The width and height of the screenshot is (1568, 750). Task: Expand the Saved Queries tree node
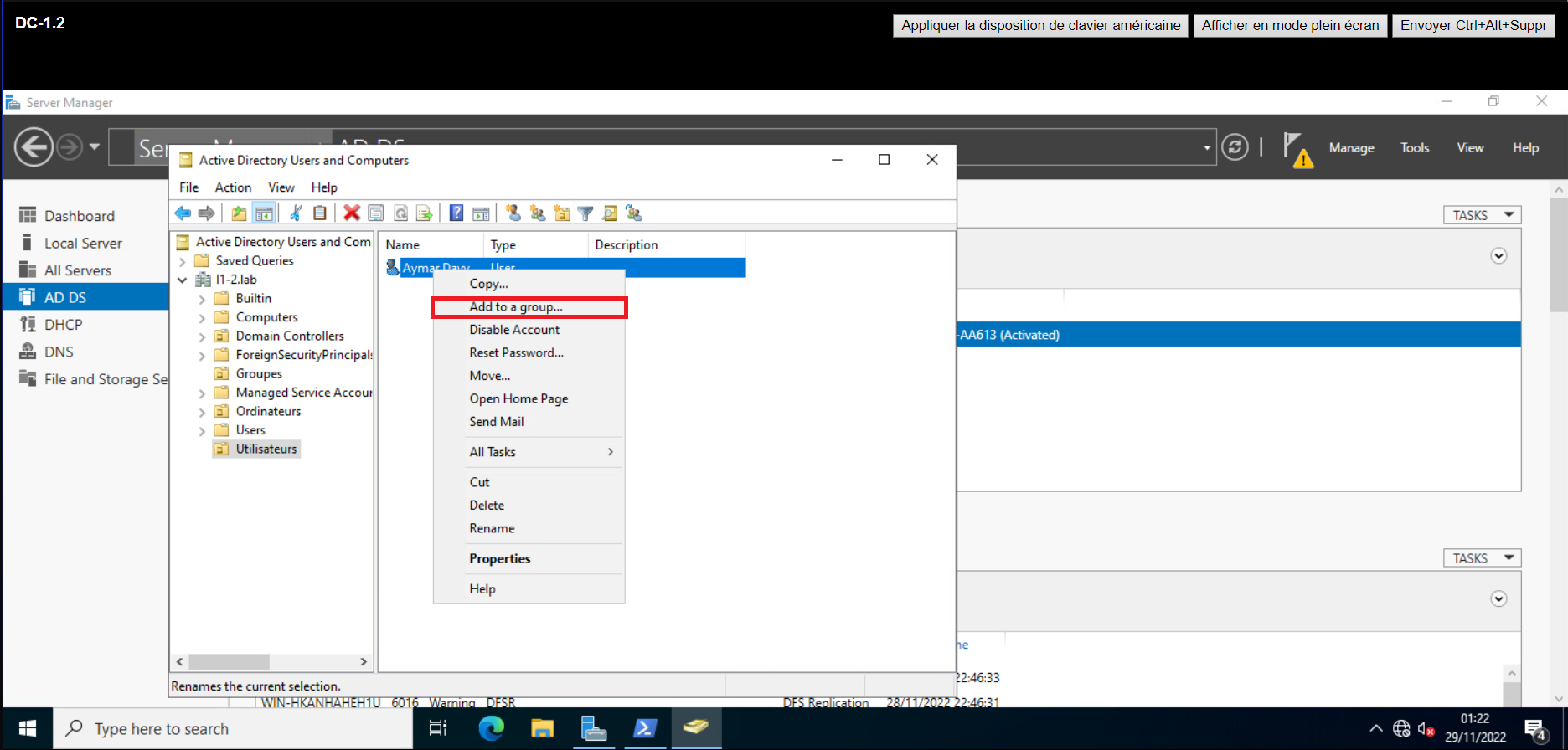(x=183, y=261)
